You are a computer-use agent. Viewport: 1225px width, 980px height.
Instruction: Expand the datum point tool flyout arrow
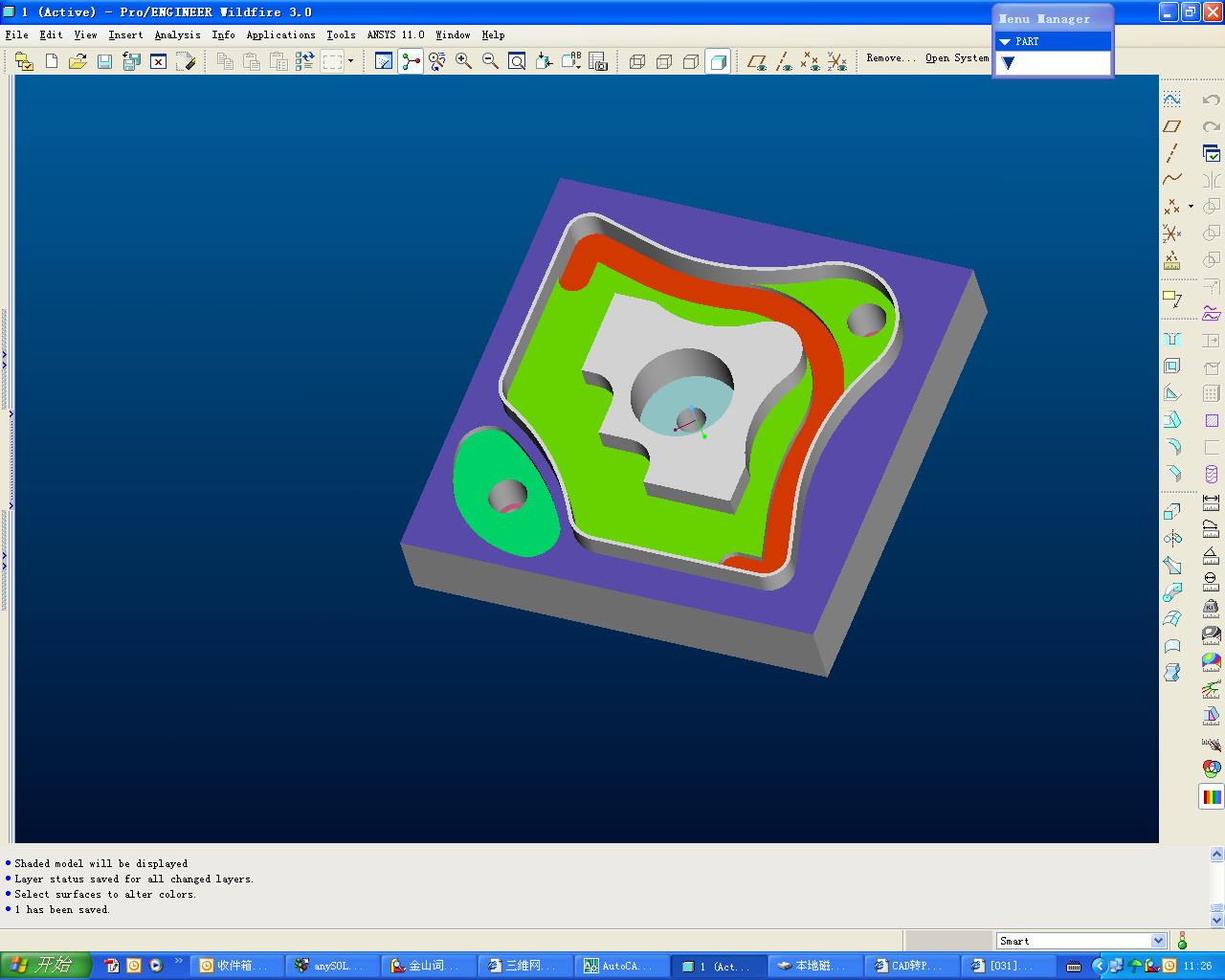coord(1191,207)
